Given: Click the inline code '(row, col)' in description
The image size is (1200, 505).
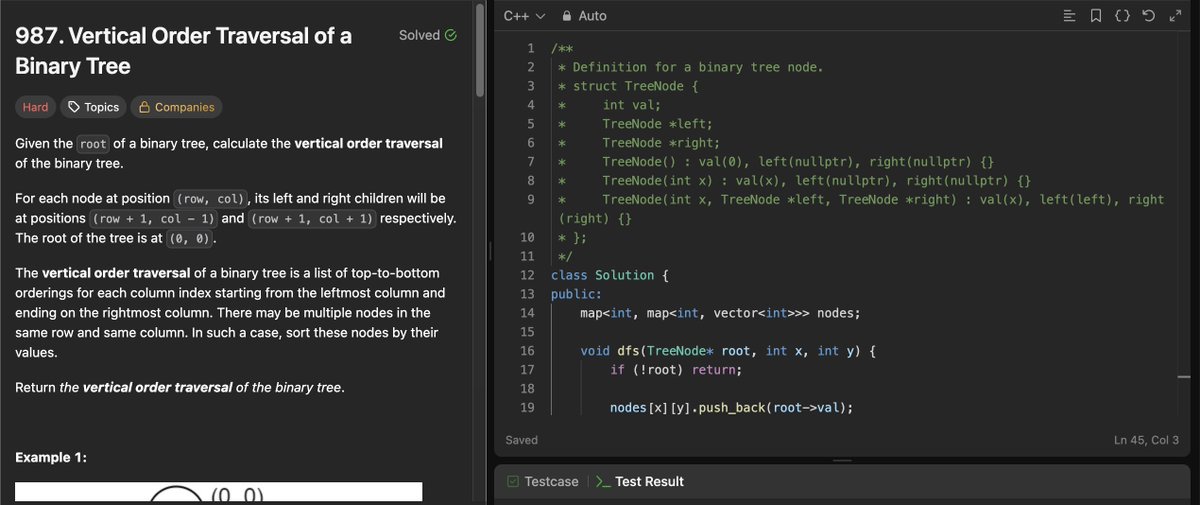Looking at the screenshot, I should coord(211,199).
